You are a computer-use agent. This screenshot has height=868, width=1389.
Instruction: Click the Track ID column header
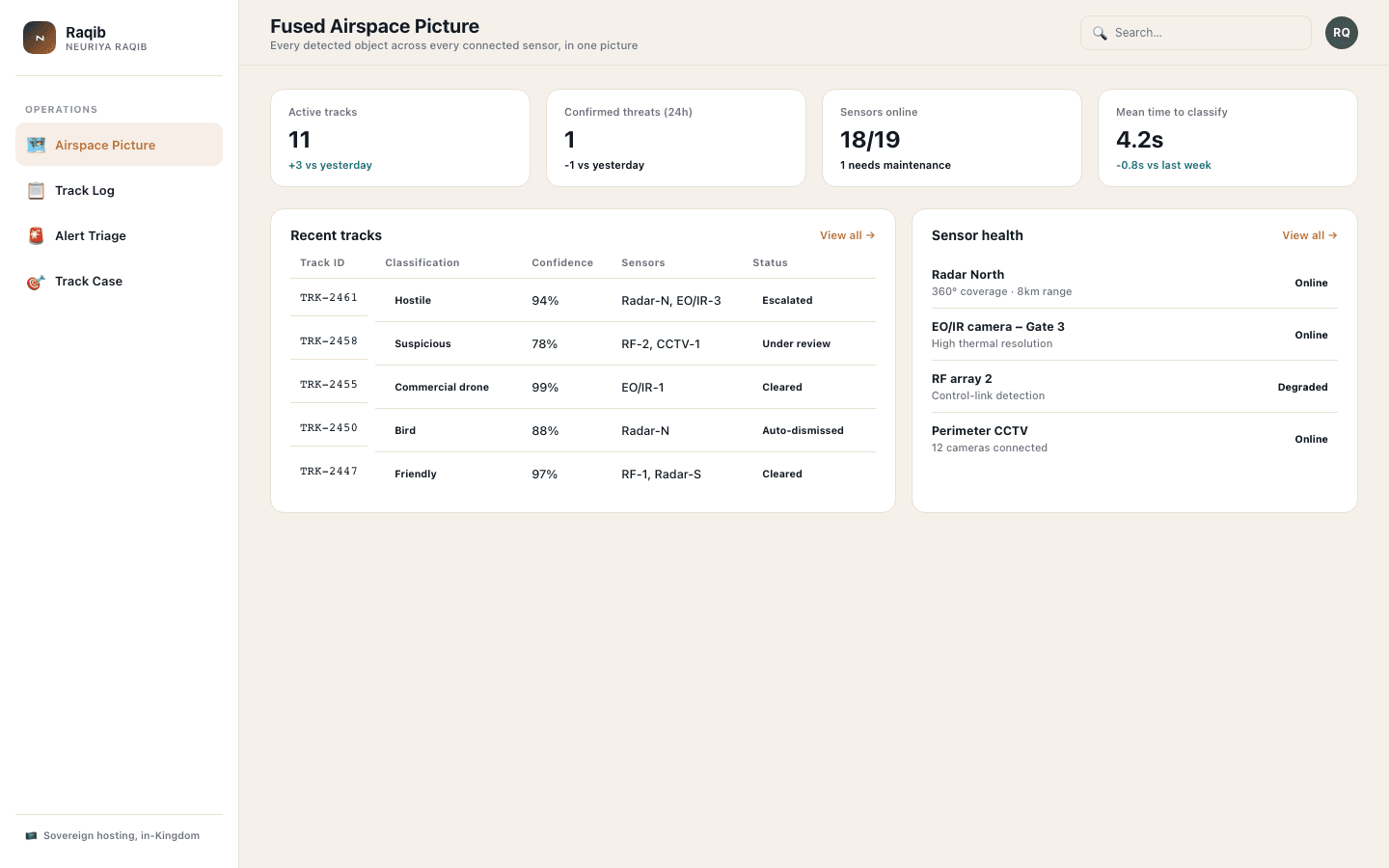point(322,263)
